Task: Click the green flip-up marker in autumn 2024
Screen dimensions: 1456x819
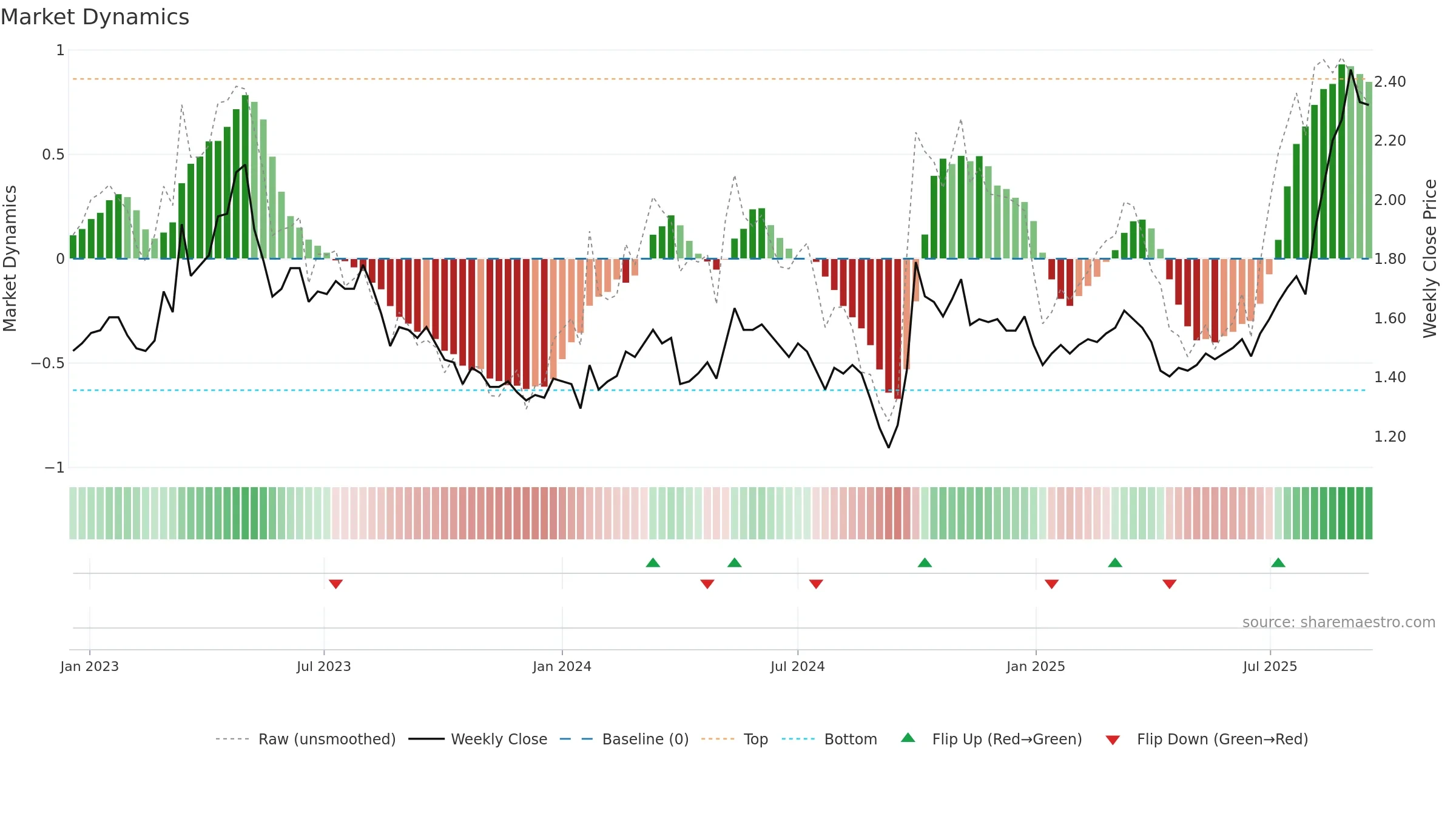Action: (925, 562)
